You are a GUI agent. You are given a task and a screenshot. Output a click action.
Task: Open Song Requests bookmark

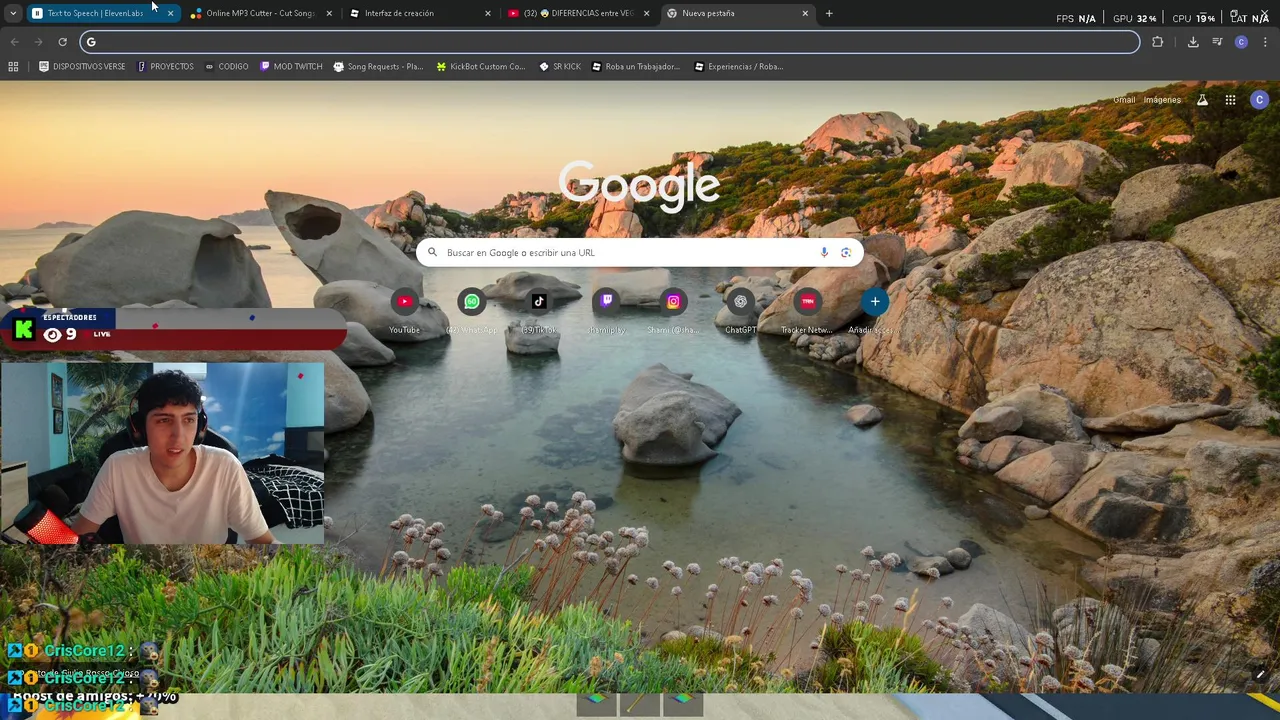click(378, 67)
